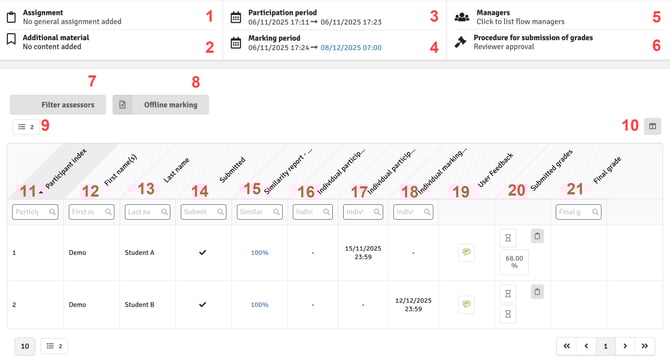Focus the Last name filter field

(147, 212)
